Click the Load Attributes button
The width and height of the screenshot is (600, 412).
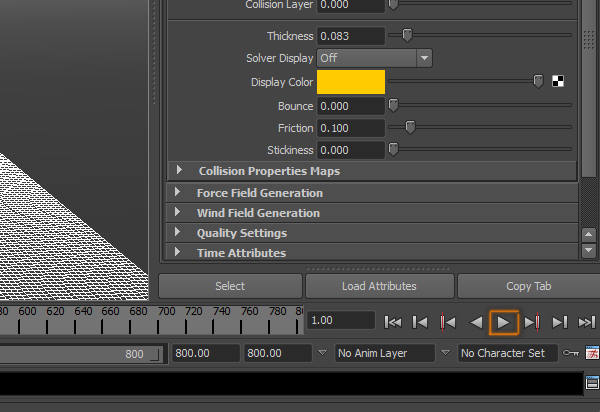coord(379,286)
